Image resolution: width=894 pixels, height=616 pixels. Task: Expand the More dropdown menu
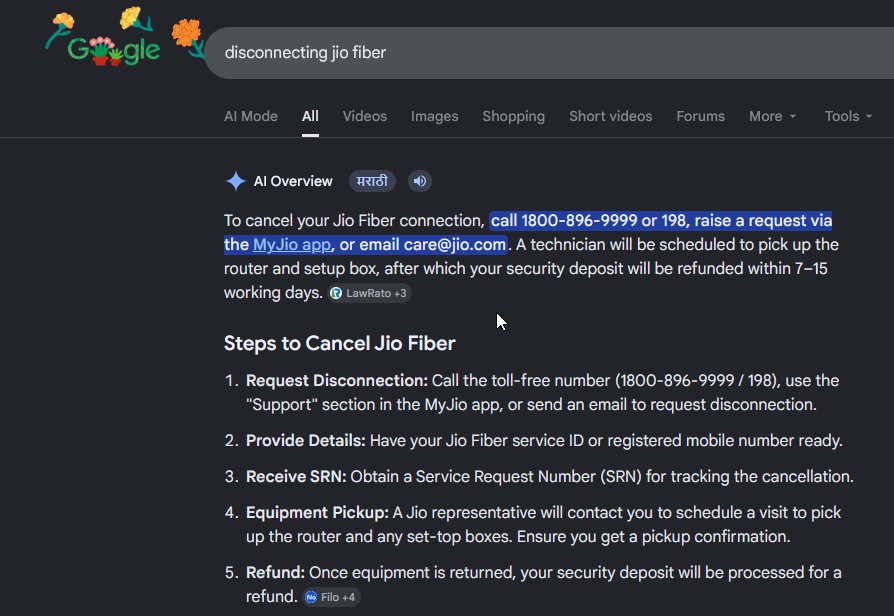[x=773, y=116]
